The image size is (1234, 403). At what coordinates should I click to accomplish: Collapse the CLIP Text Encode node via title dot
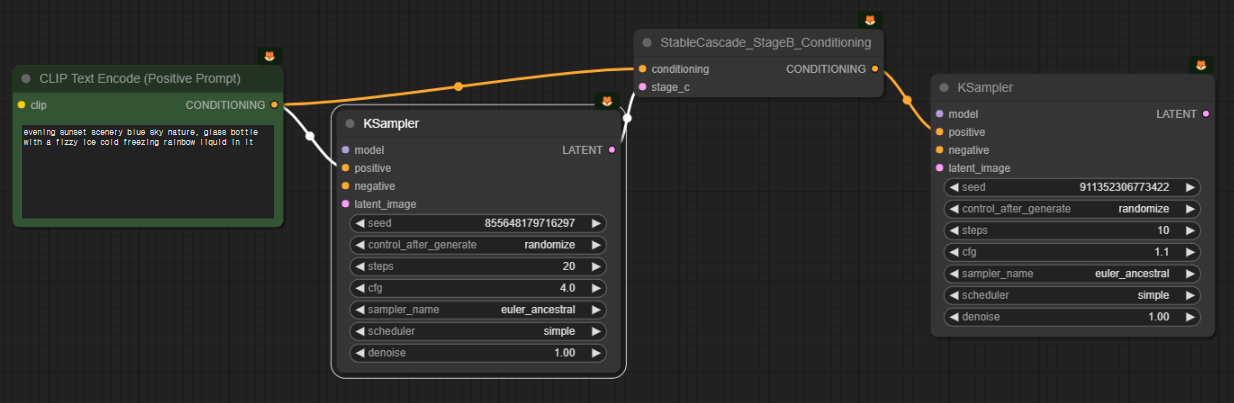point(27,78)
